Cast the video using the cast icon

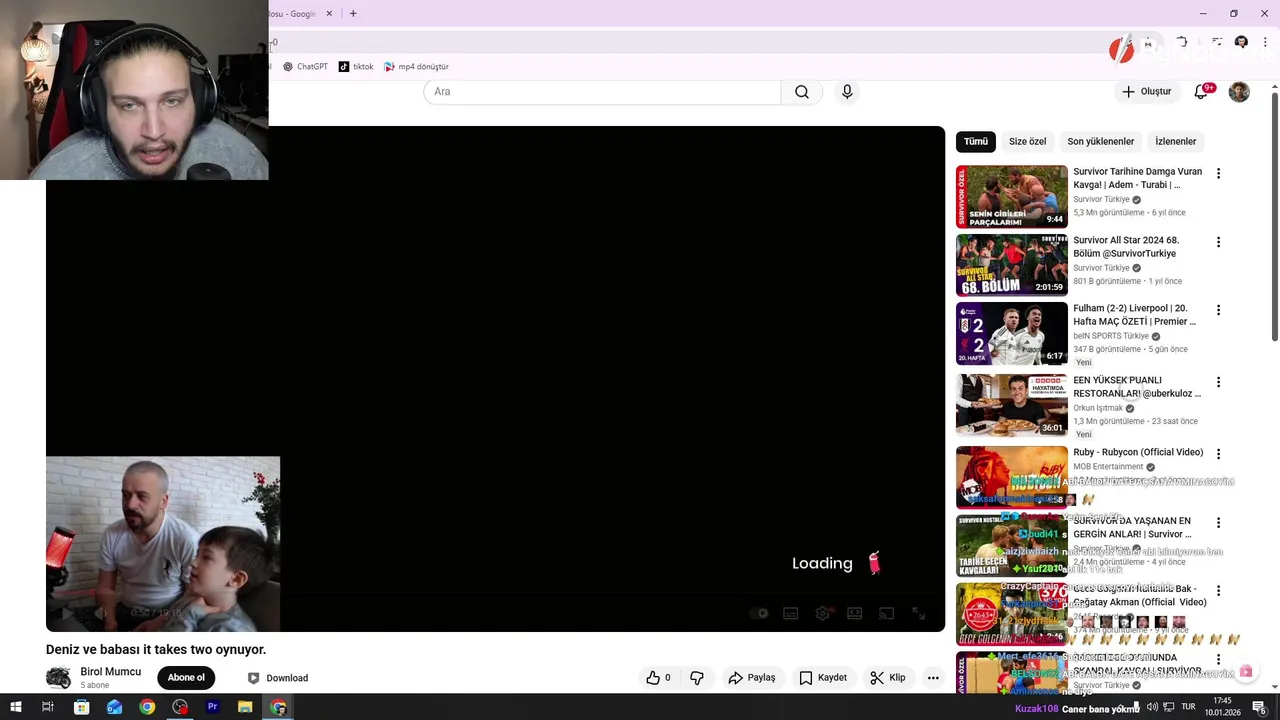click(x=886, y=613)
